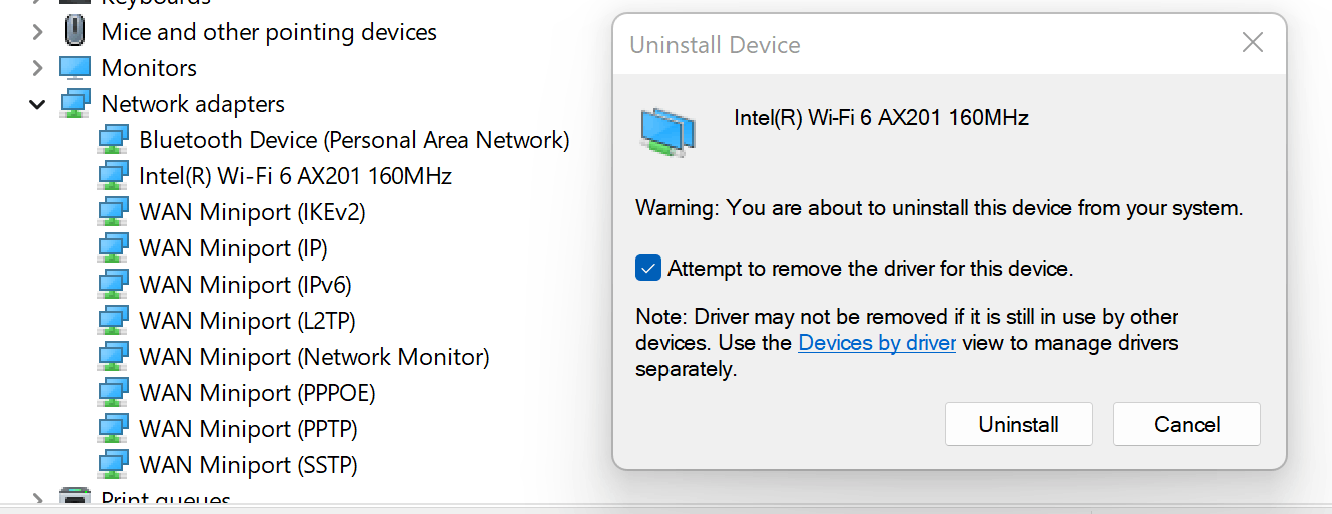Select the Intel Wi-Fi 6 AX201 adapter icon in tree
The image size is (1332, 514).
point(114,176)
